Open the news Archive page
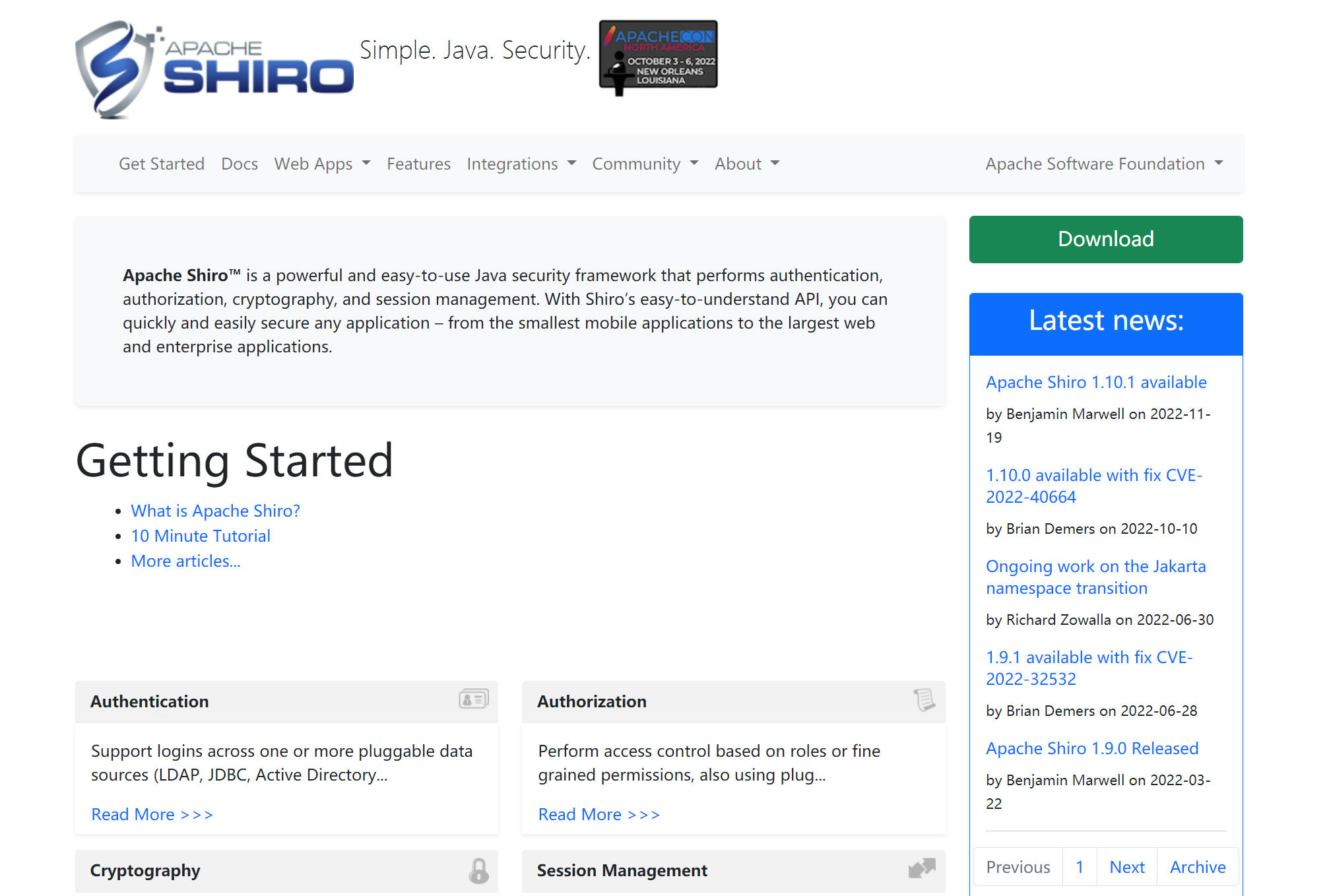1329x896 pixels. pos(1197,867)
